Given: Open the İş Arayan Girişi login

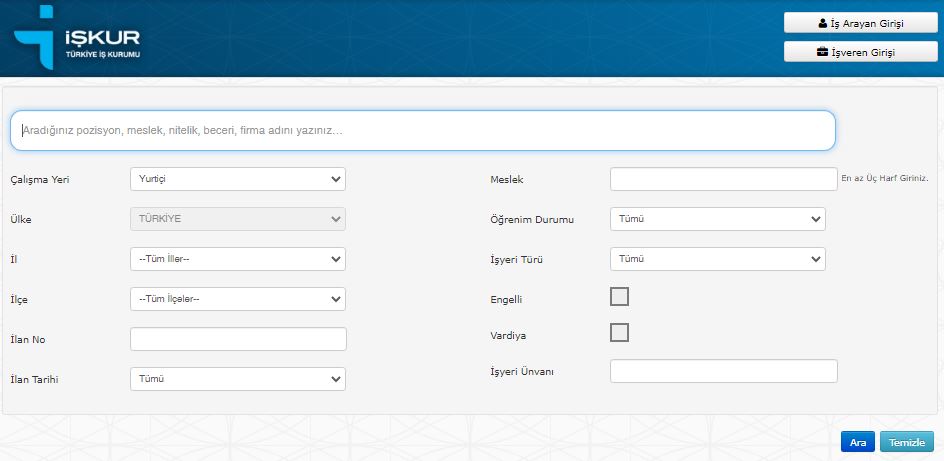Looking at the screenshot, I should coord(860,23).
